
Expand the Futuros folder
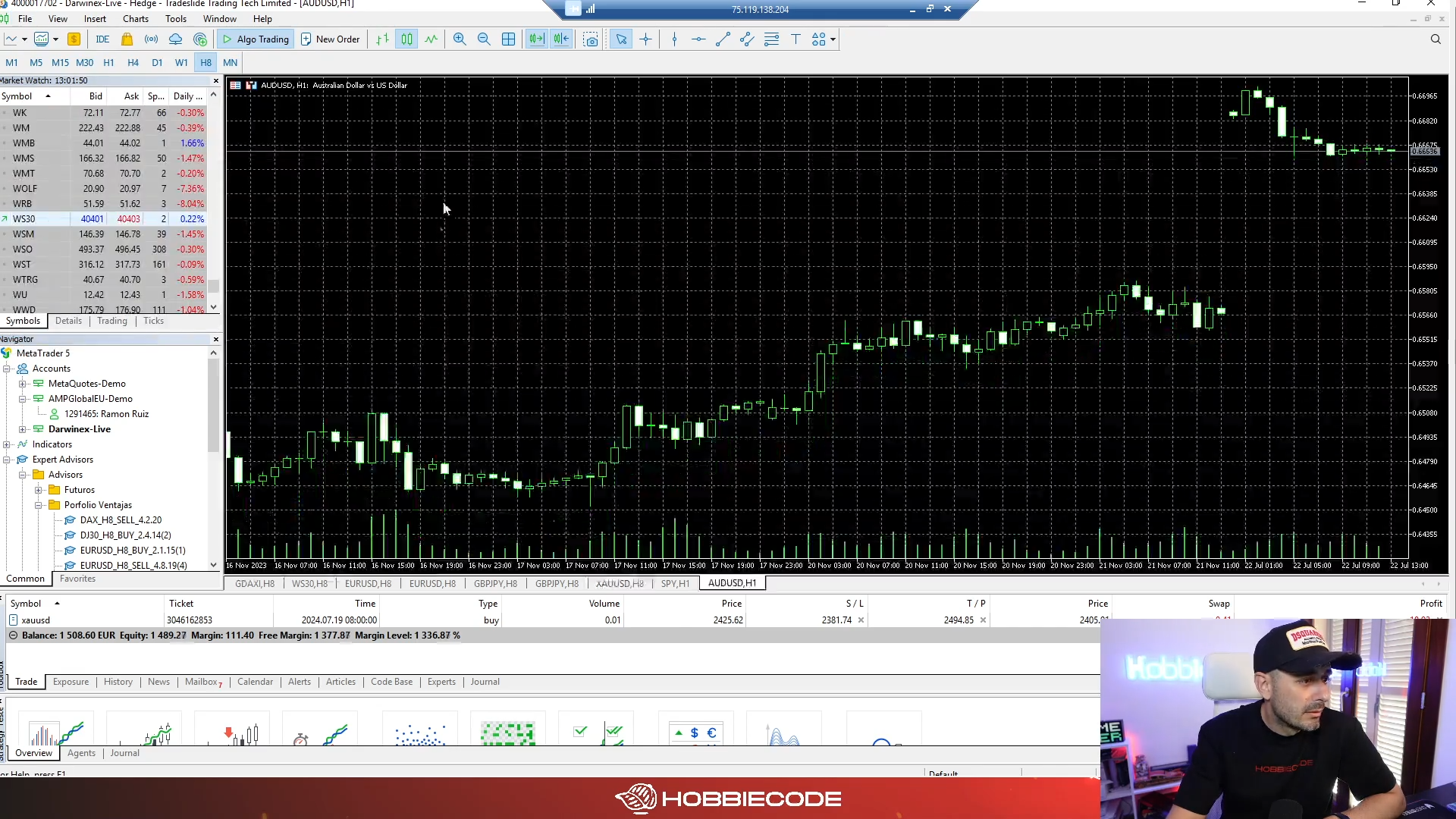(39, 490)
